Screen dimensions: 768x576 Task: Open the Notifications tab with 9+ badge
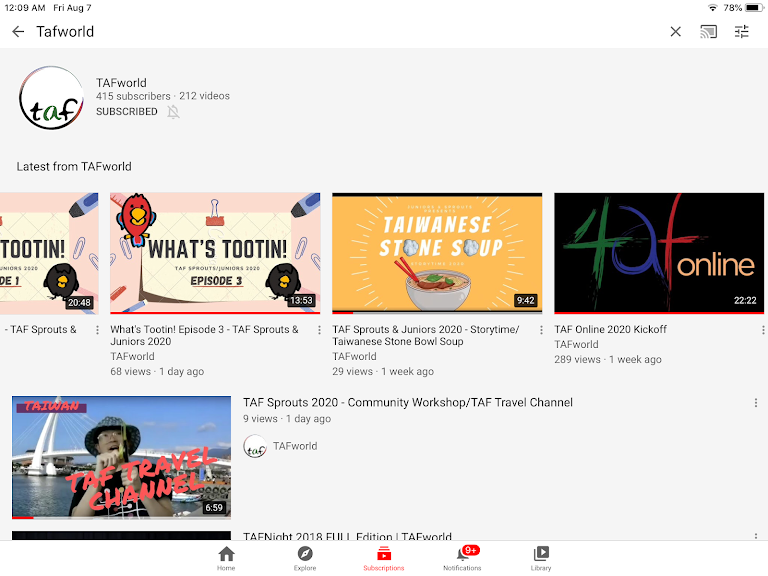pos(462,558)
